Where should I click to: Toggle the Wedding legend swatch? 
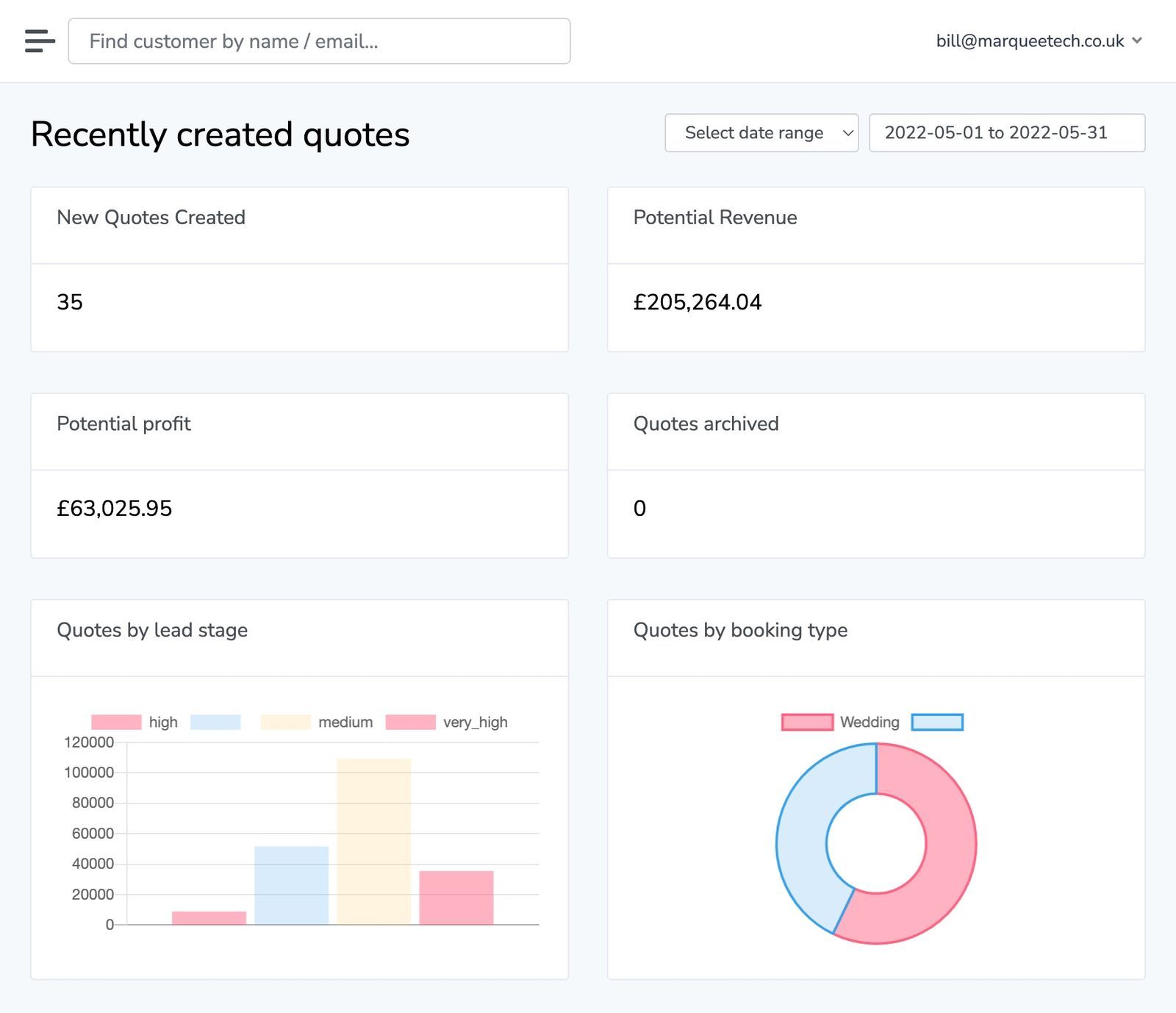(x=807, y=722)
